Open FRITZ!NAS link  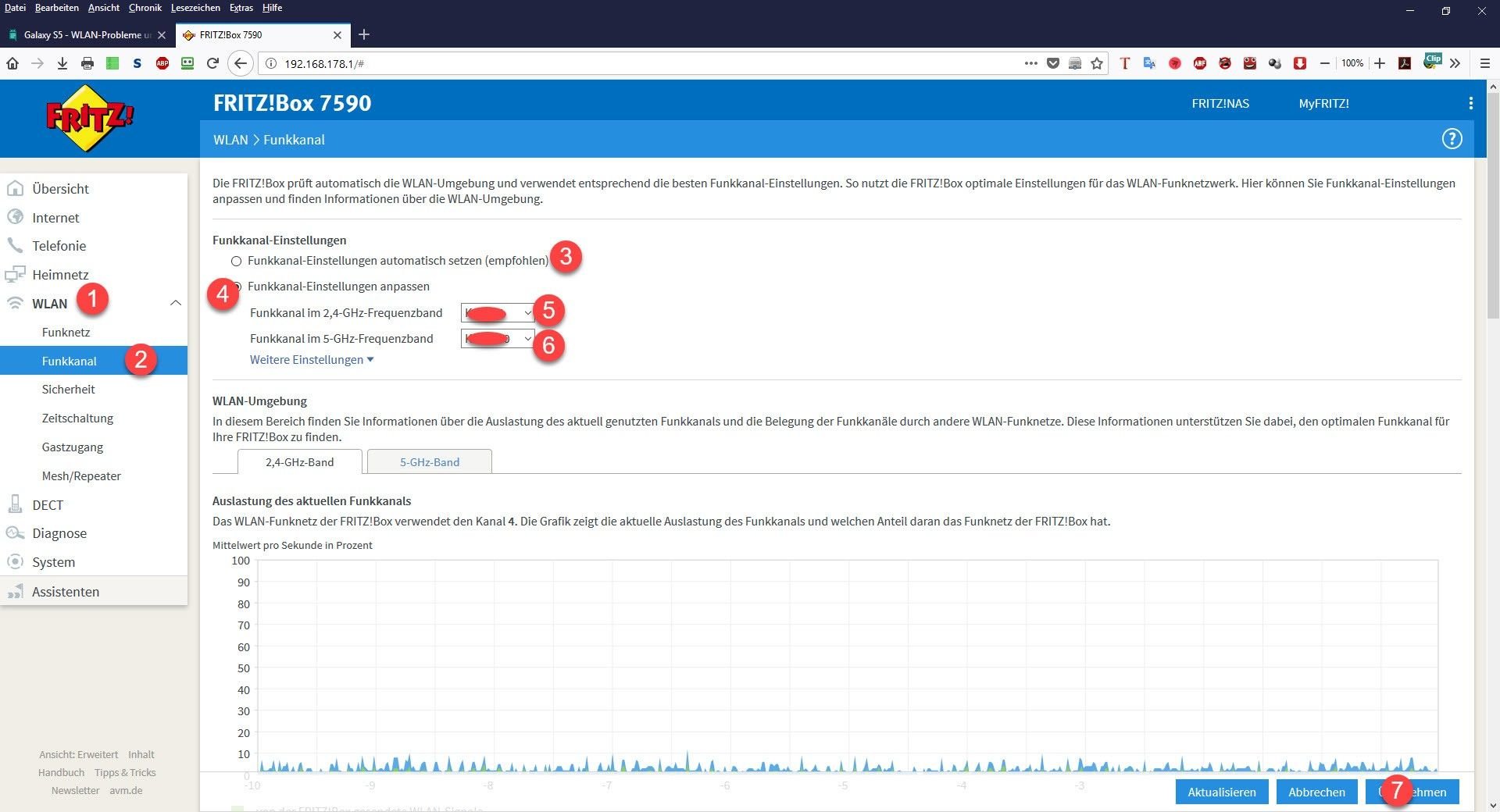tap(1220, 103)
